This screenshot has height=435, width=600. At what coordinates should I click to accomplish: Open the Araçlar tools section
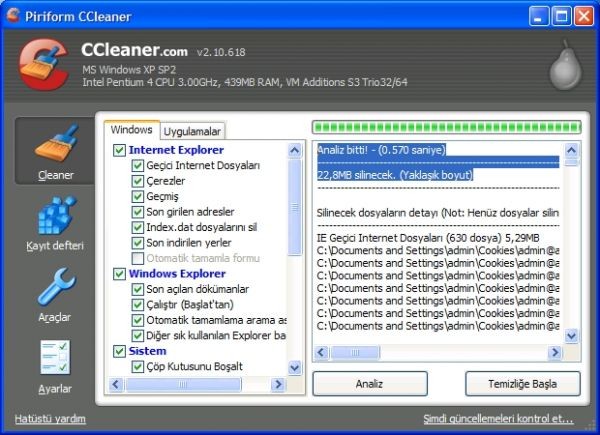point(55,295)
